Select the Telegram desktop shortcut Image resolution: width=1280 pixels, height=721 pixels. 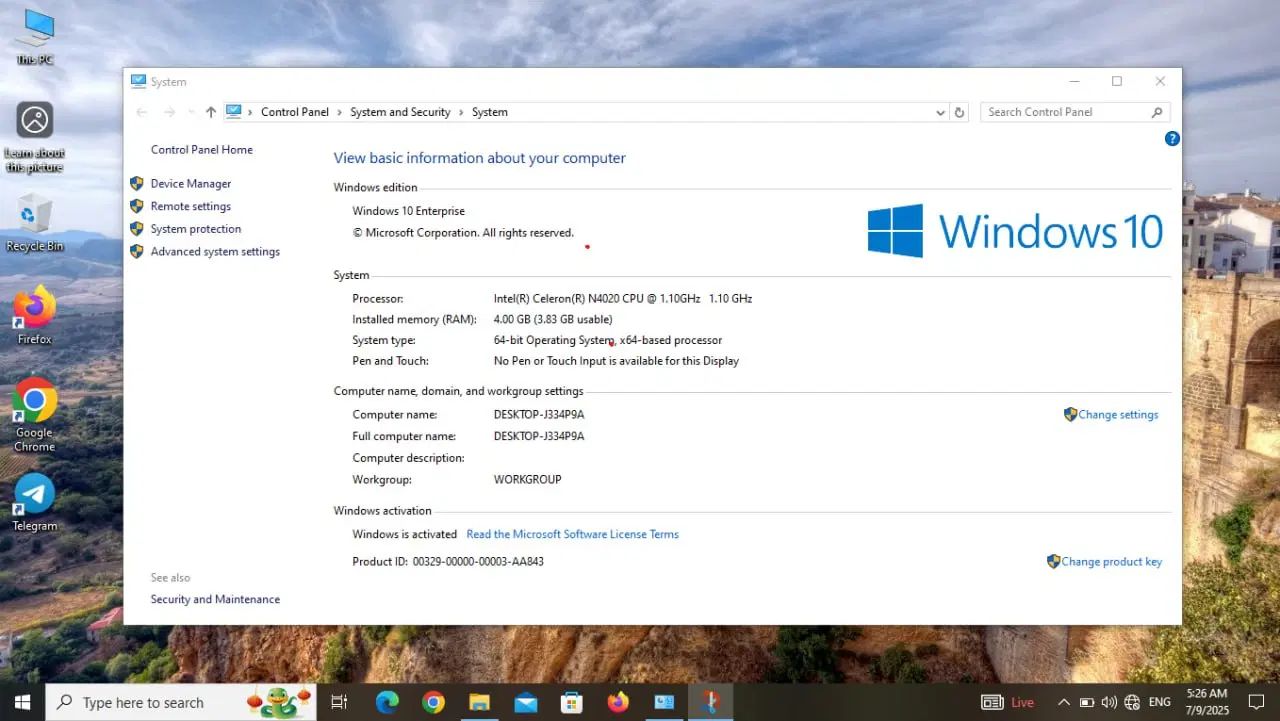pyautogui.click(x=35, y=502)
